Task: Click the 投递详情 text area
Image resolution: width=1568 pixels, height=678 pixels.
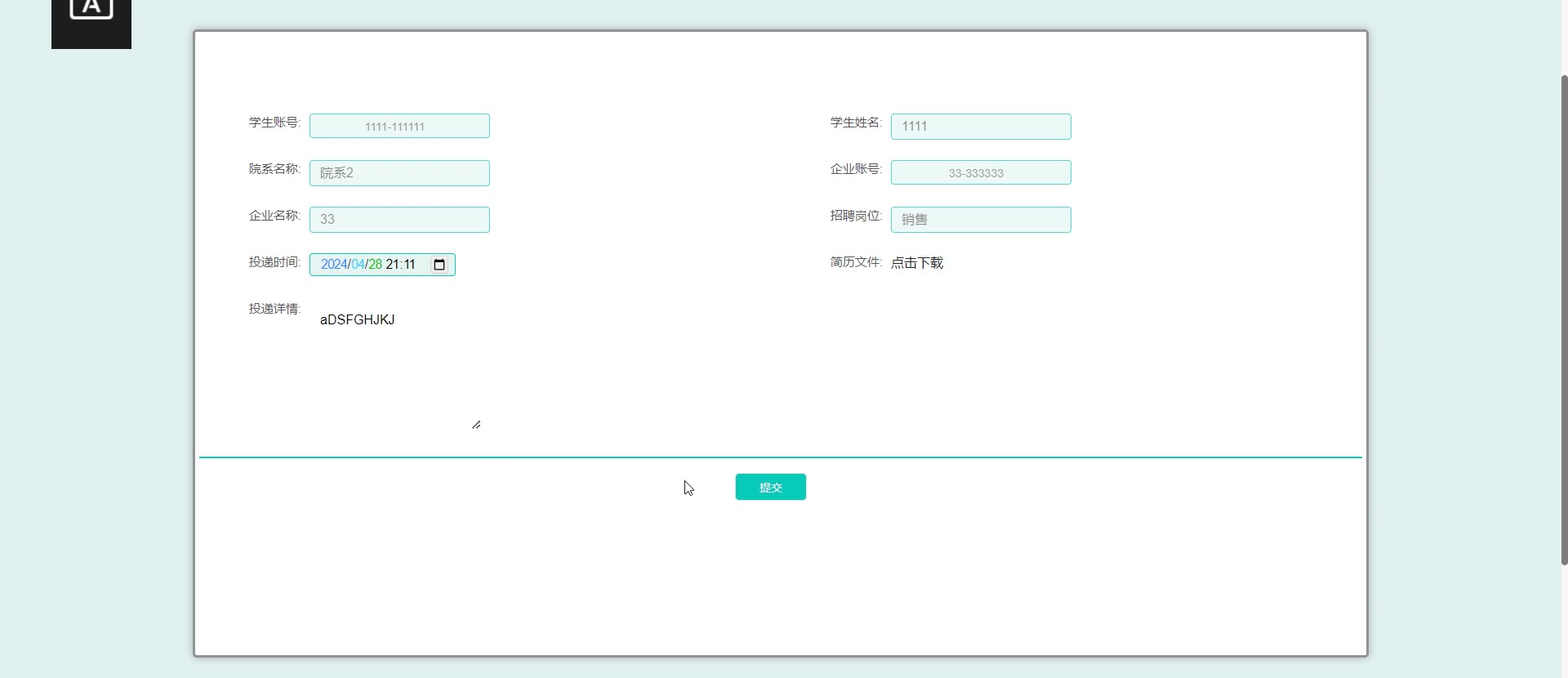Action: click(396, 367)
